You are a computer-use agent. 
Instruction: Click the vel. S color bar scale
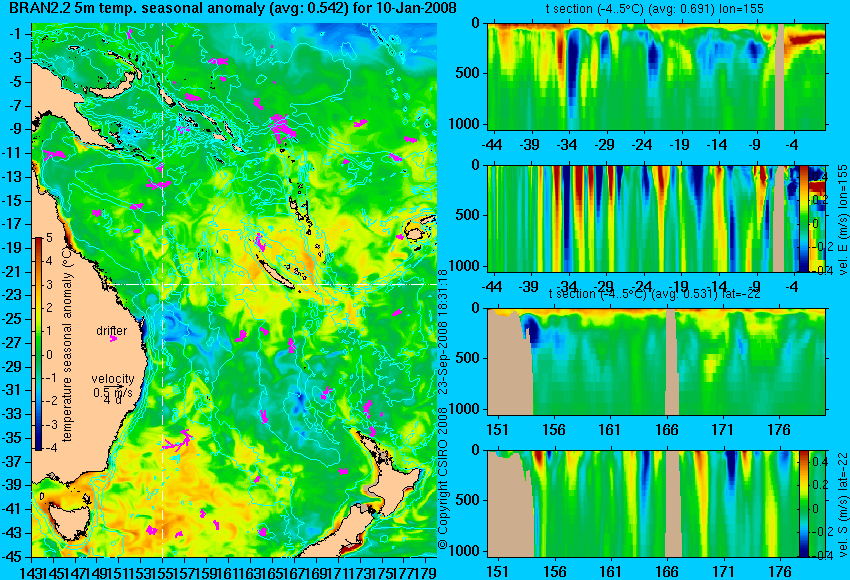(x=804, y=504)
